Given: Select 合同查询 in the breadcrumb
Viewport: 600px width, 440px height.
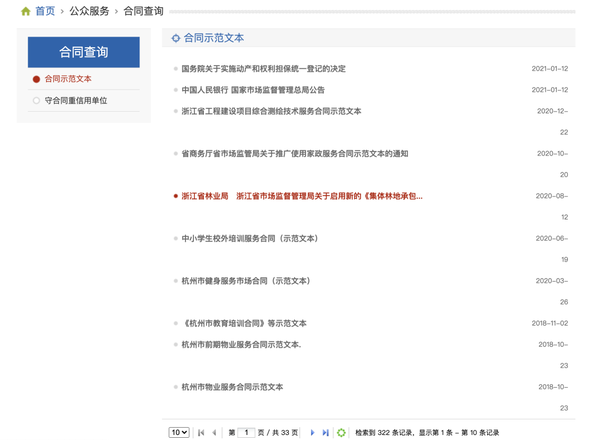Looking at the screenshot, I should [143, 11].
